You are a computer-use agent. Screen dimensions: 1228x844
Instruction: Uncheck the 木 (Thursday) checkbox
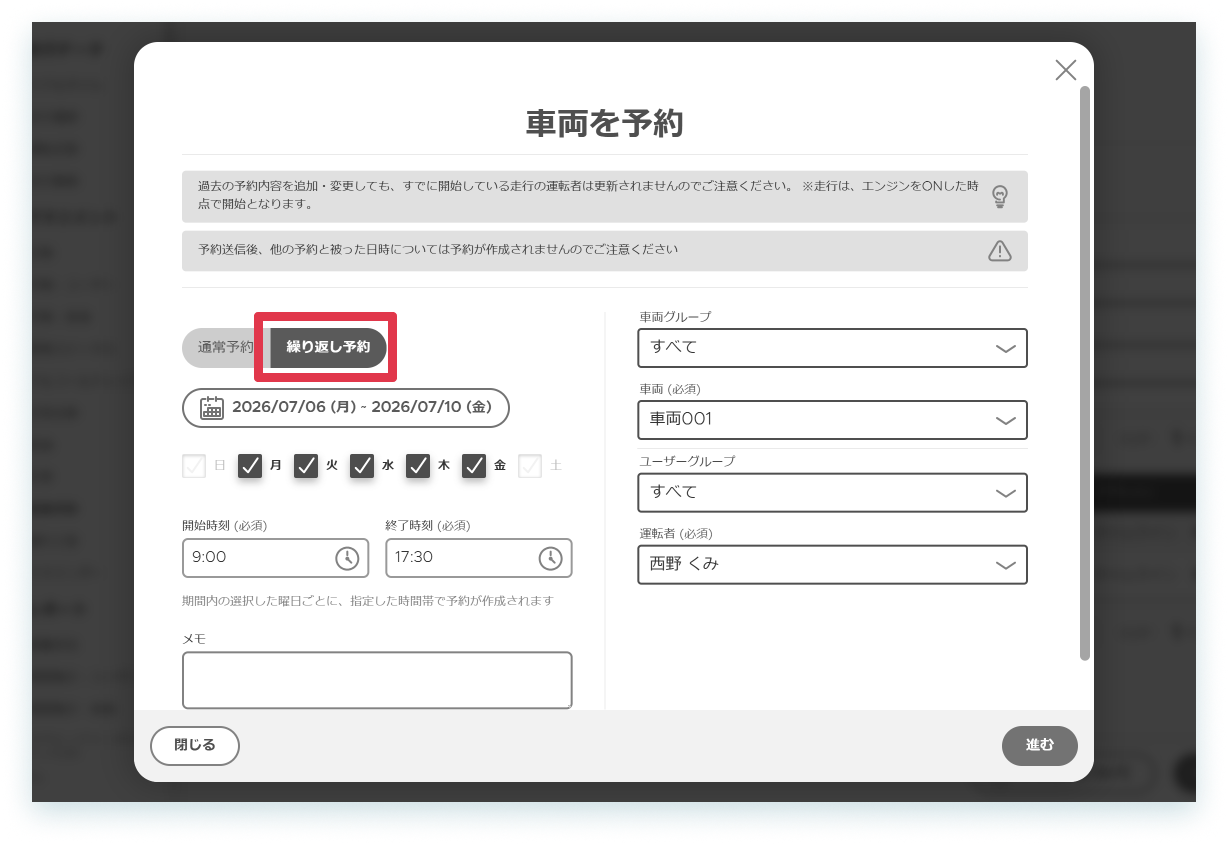click(x=418, y=466)
